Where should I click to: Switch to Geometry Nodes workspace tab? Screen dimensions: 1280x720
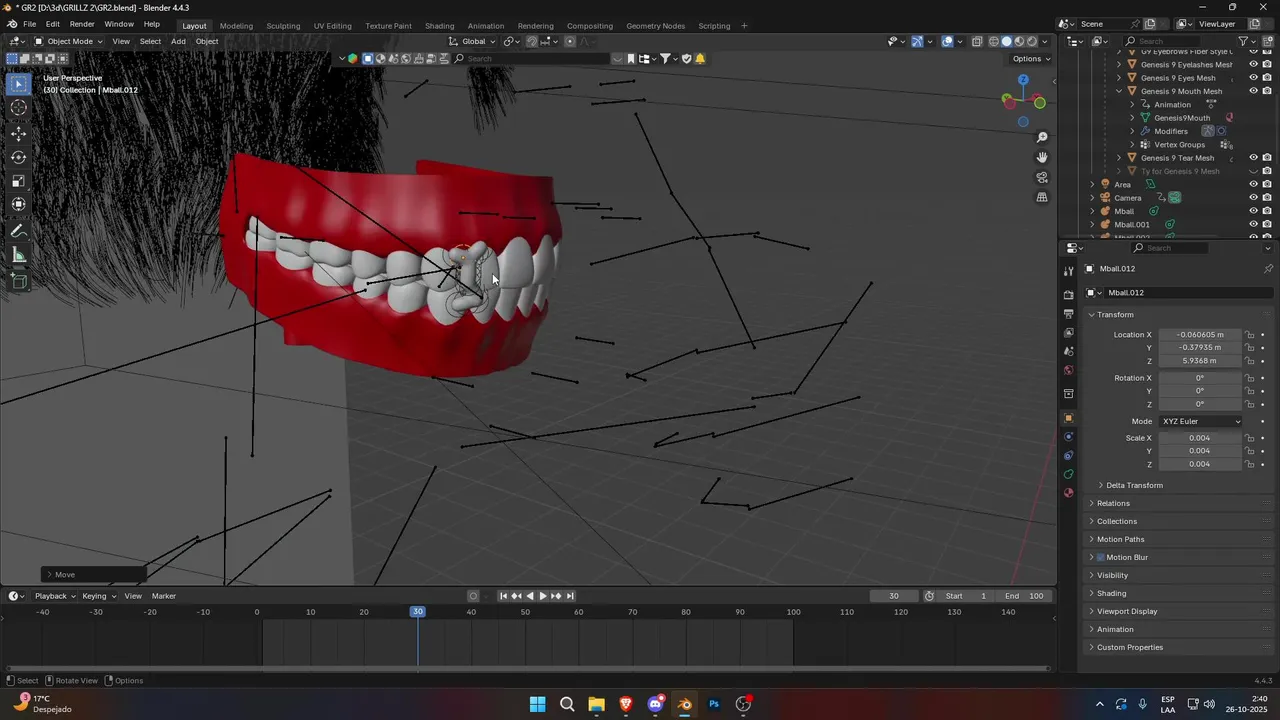(655, 26)
